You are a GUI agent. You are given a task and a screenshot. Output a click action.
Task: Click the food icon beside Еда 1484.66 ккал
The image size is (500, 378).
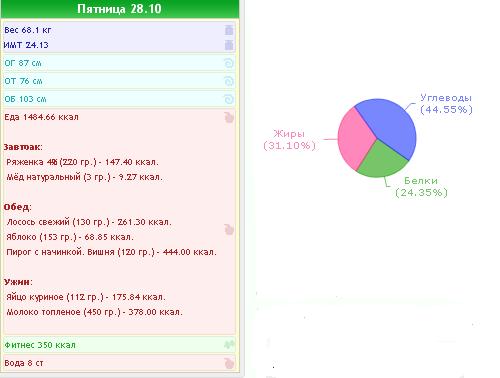pos(229,117)
